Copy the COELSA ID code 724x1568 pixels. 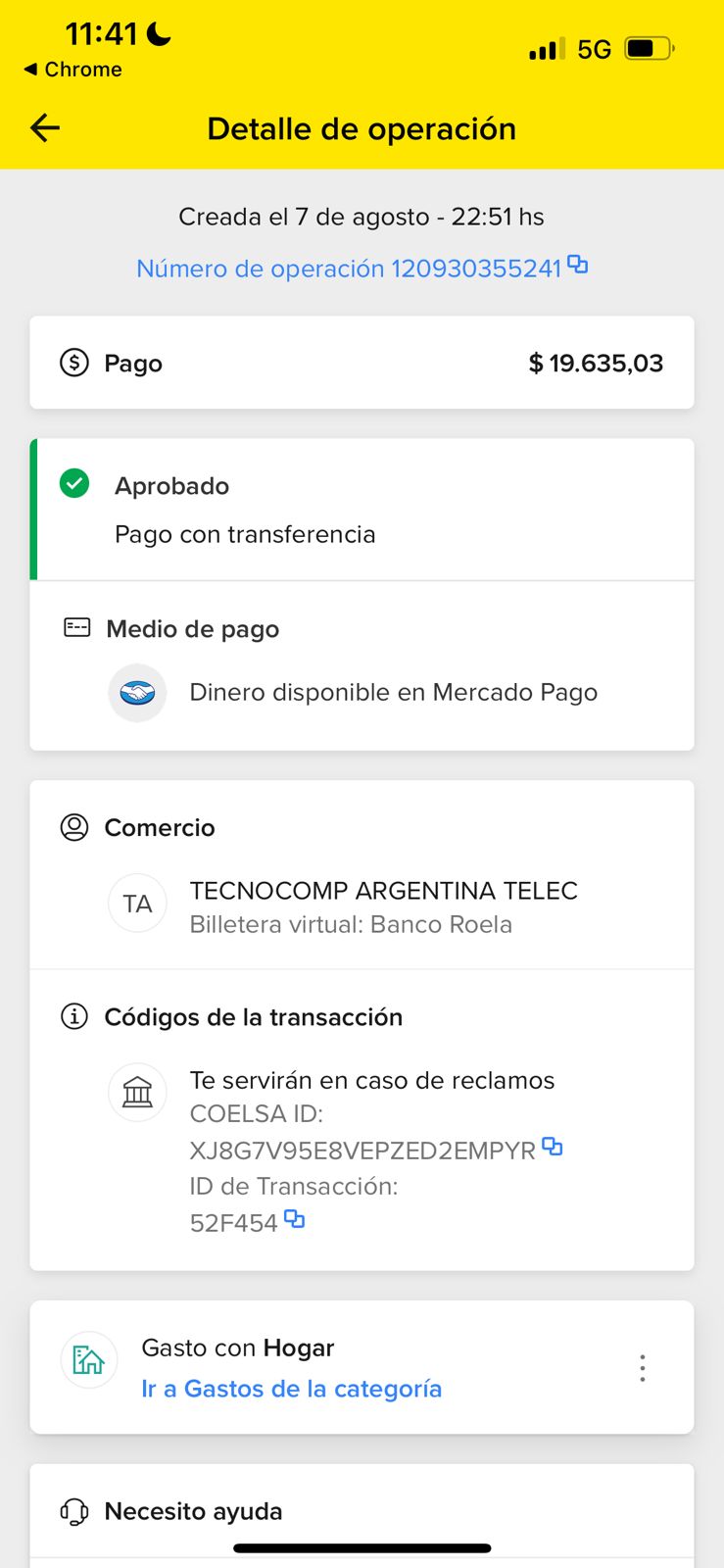point(553,1147)
